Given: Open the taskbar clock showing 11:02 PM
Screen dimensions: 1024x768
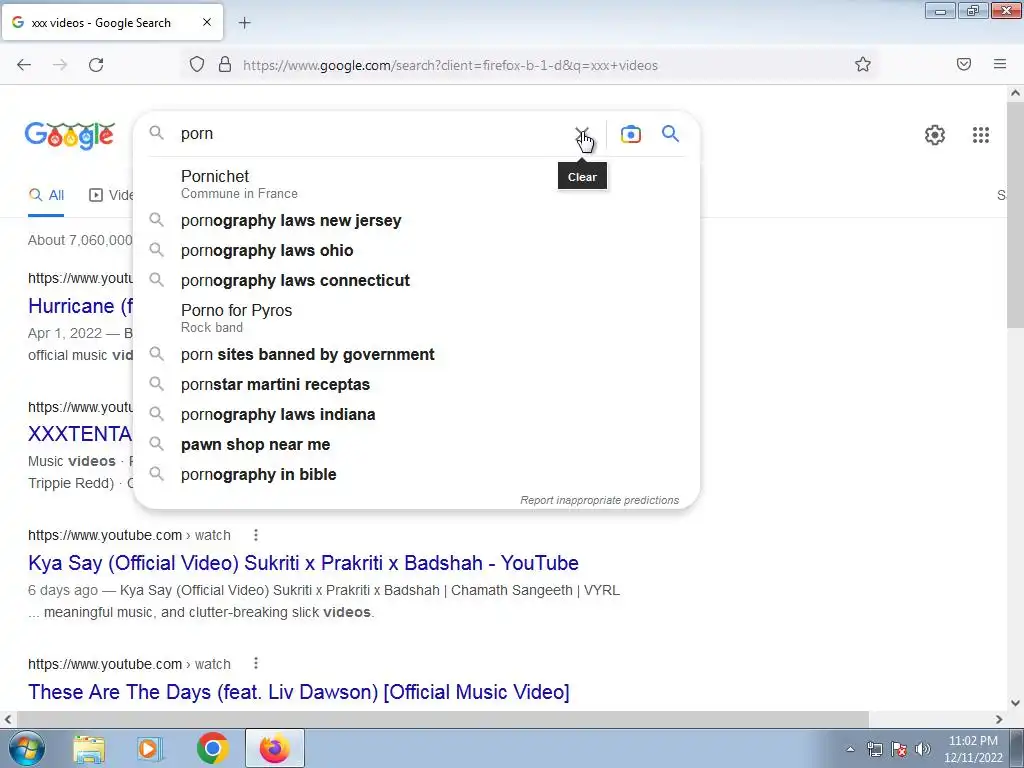Looking at the screenshot, I should (x=973, y=749).
